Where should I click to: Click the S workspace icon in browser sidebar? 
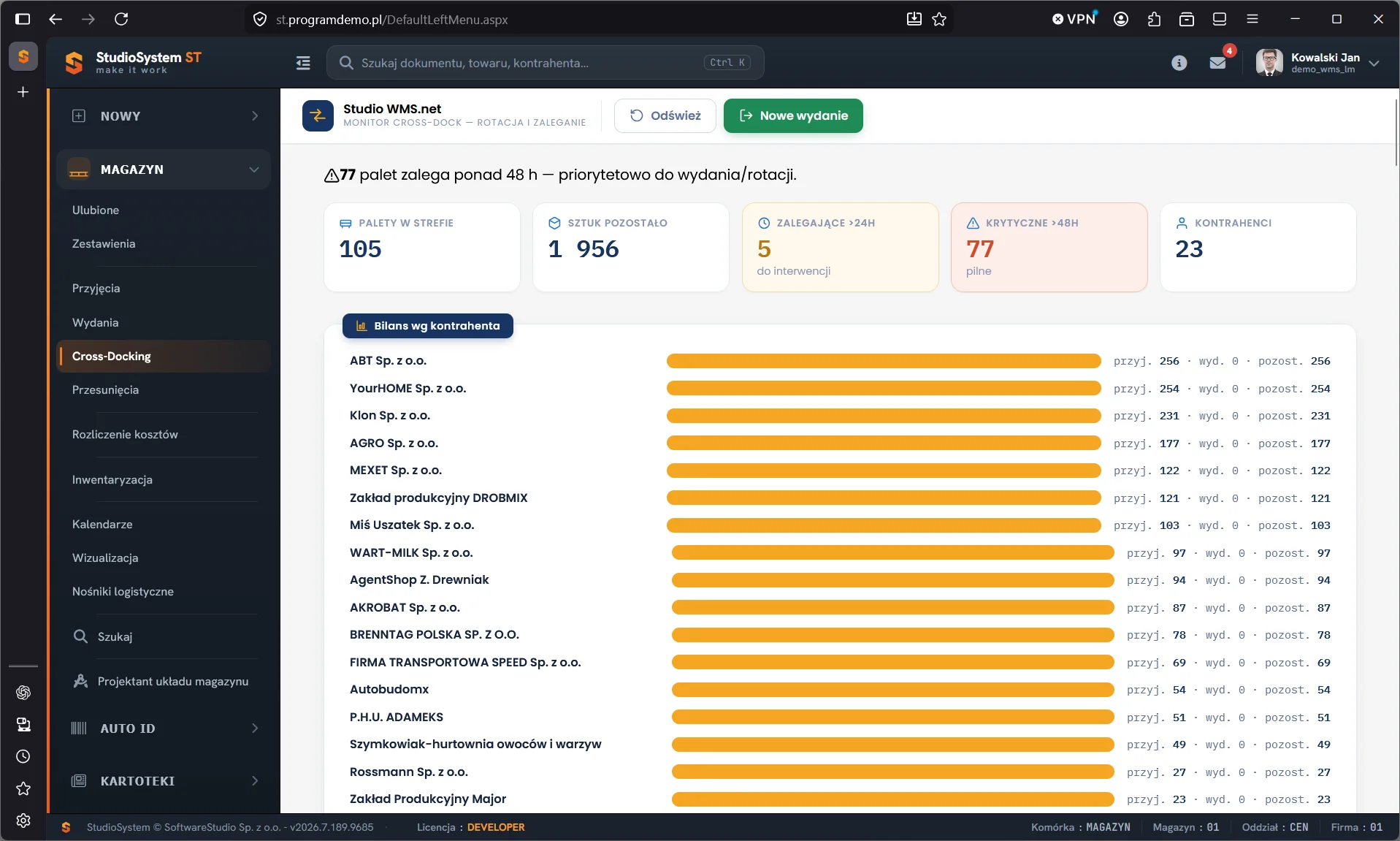pyautogui.click(x=23, y=56)
